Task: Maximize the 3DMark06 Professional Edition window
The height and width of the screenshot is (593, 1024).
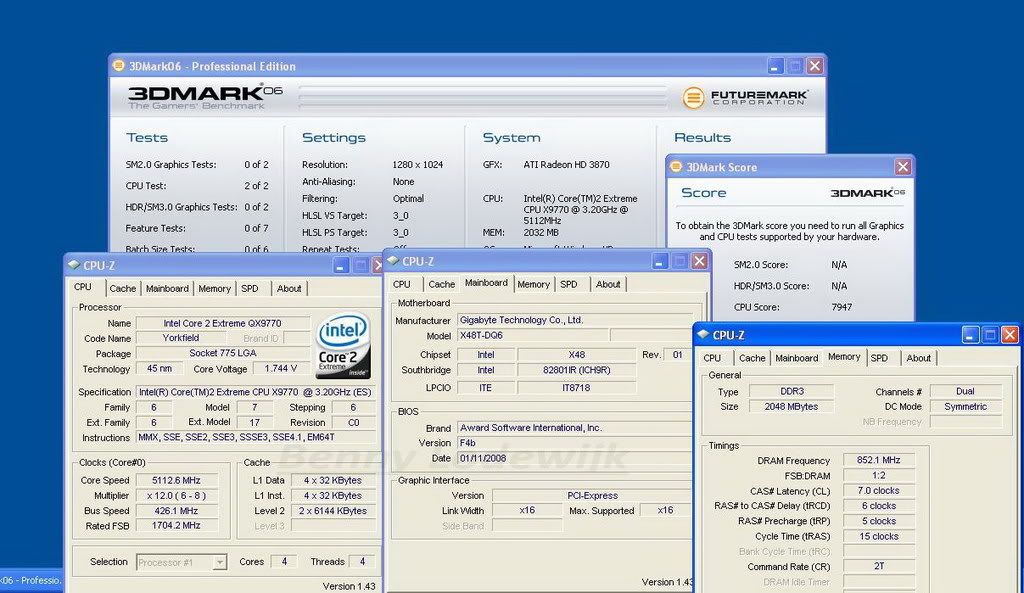Action: click(x=795, y=66)
